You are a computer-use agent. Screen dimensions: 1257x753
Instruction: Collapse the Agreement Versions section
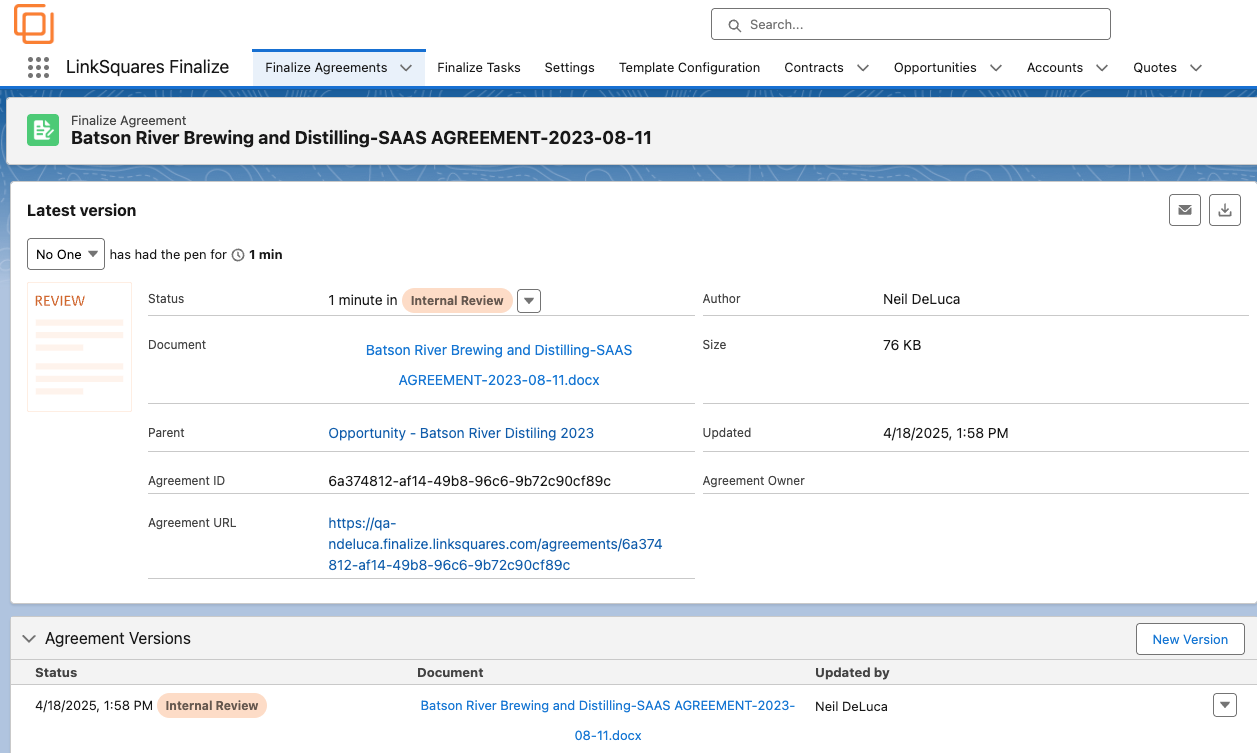29,639
